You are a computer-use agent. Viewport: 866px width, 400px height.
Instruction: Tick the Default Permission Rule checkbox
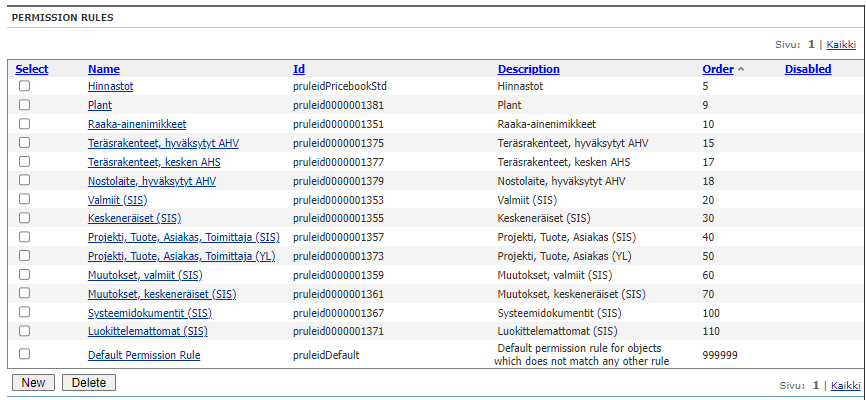coord(25,354)
